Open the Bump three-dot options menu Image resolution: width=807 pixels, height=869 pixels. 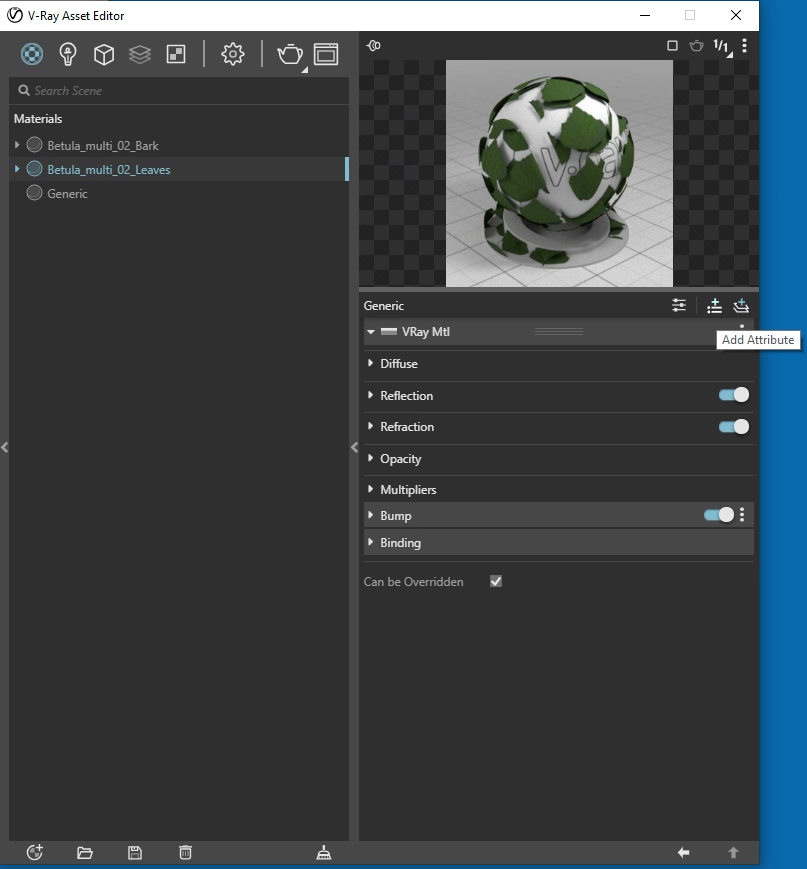tap(742, 515)
